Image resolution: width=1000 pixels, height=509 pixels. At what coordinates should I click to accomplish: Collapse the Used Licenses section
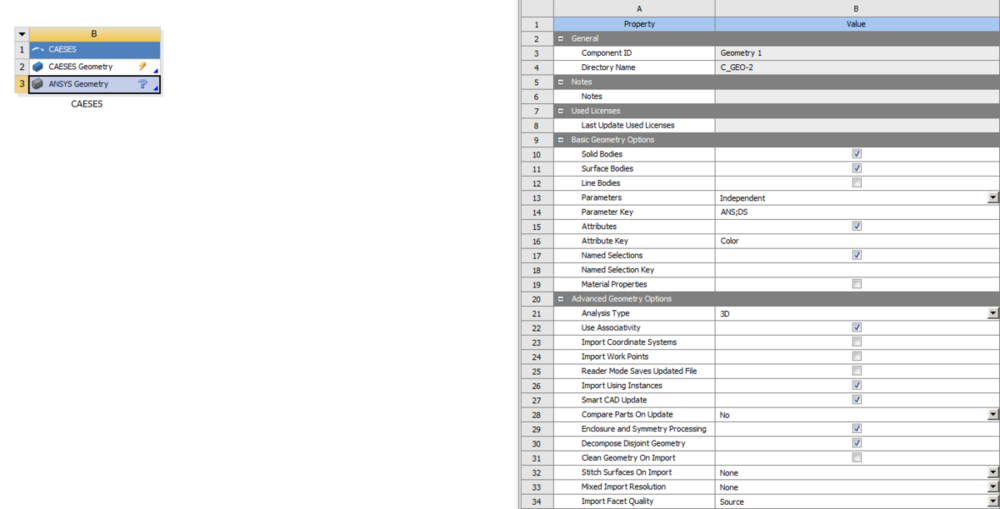pos(561,111)
